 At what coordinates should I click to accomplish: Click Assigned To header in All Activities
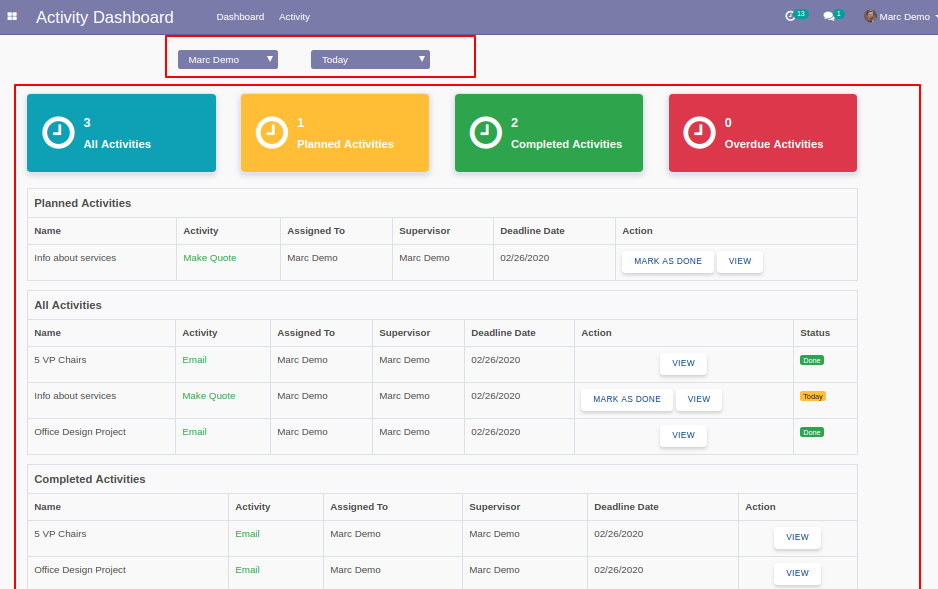coord(306,333)
